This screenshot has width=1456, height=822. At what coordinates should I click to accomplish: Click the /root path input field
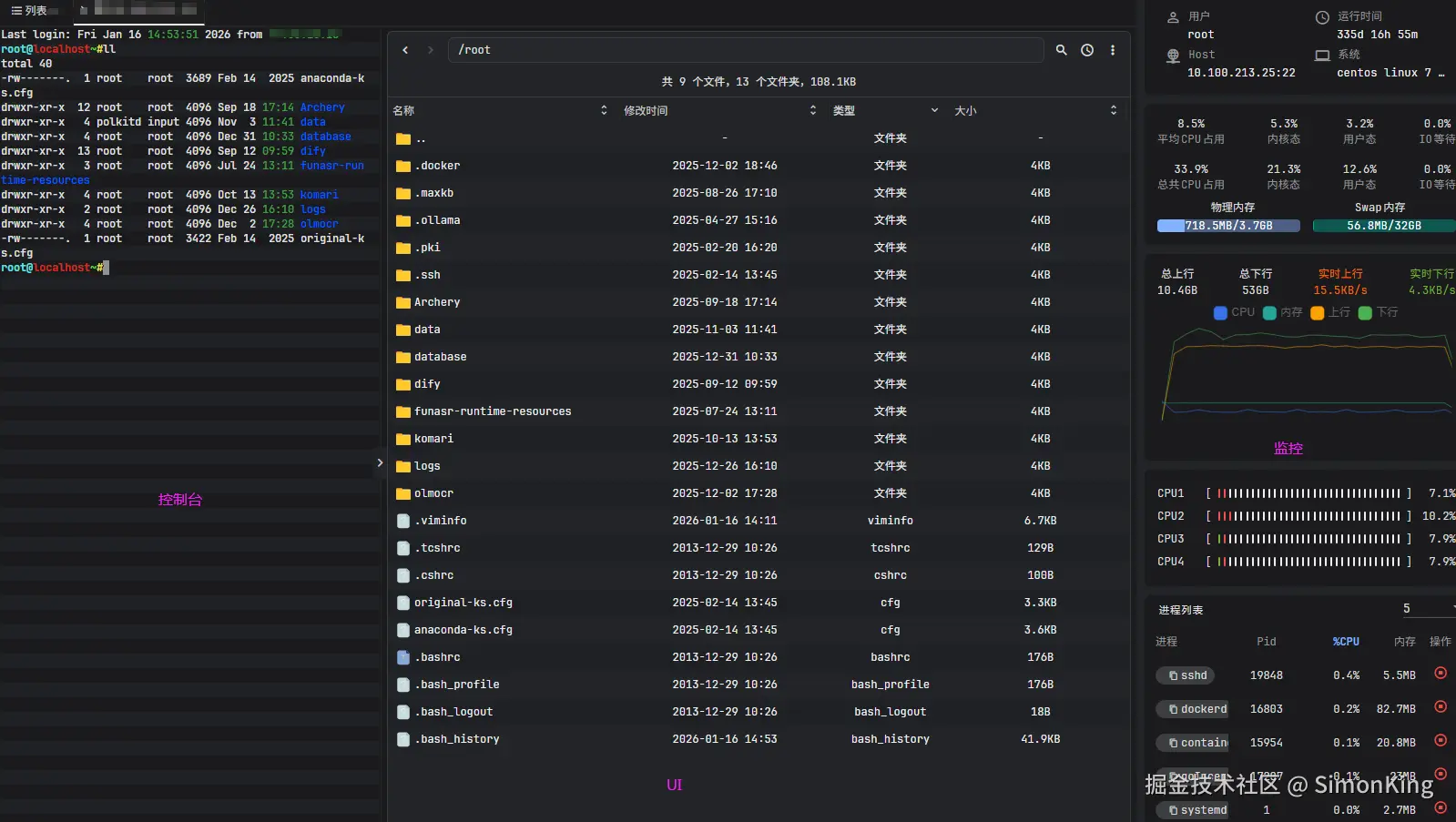(745, 50)
